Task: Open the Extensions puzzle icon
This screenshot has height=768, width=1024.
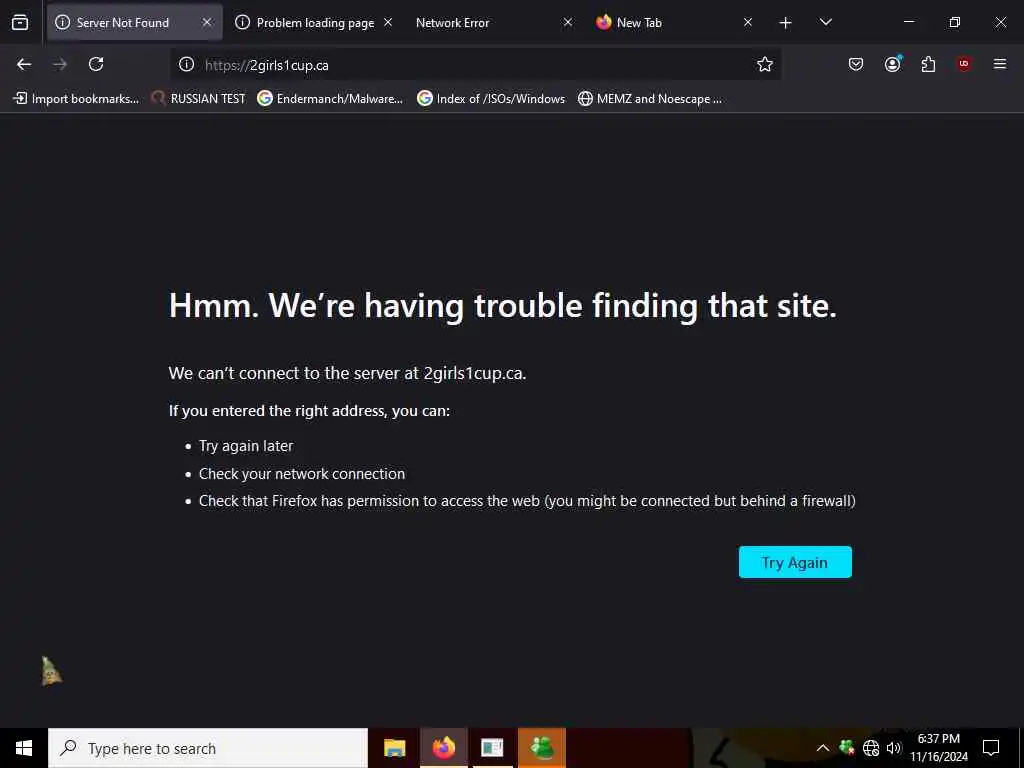Action: 928,64
